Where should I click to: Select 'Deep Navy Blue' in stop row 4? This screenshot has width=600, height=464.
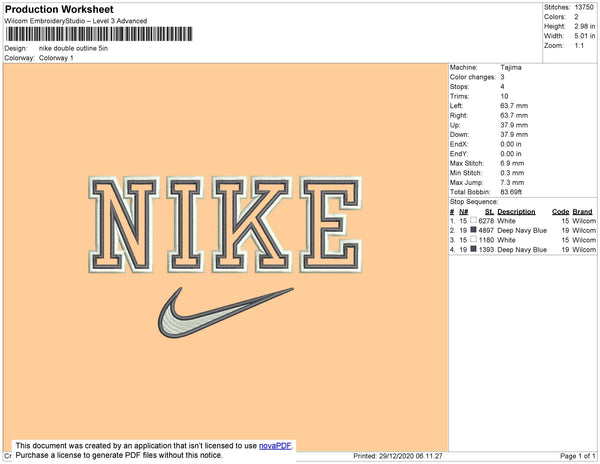522,249
